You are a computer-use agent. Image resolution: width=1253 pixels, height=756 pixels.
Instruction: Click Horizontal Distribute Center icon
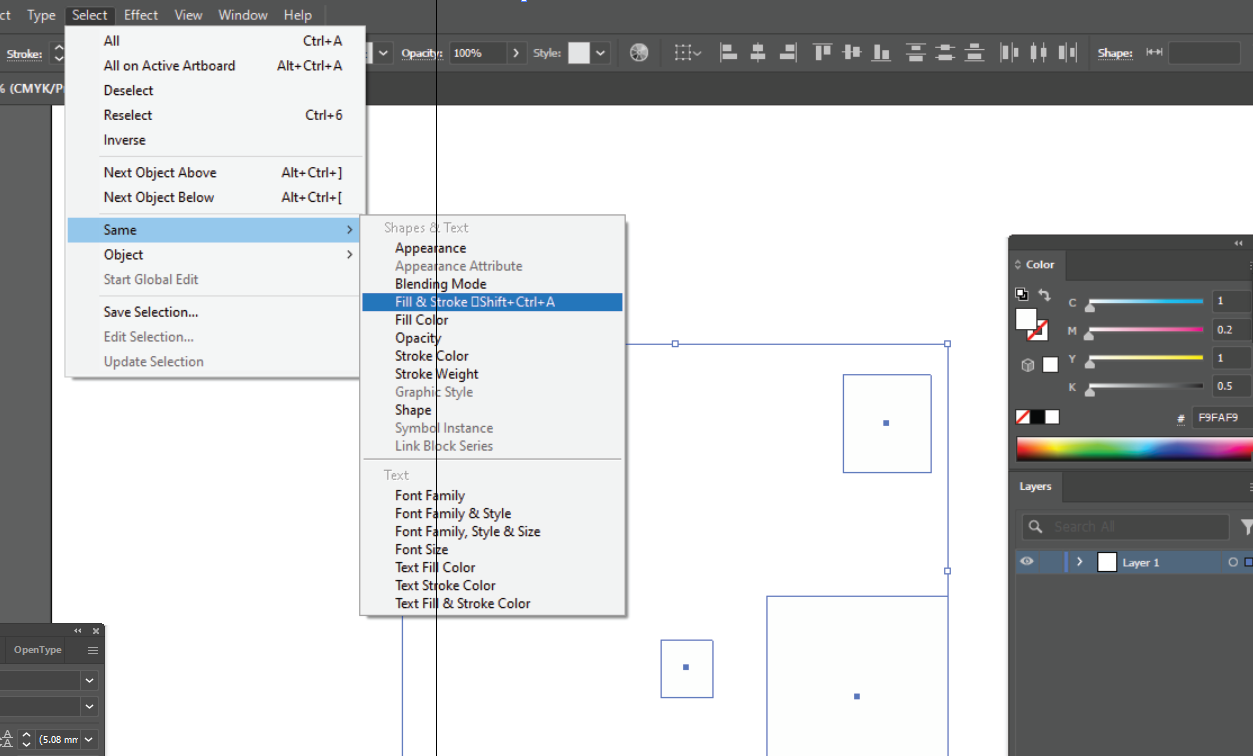[x=1040, y=53]
